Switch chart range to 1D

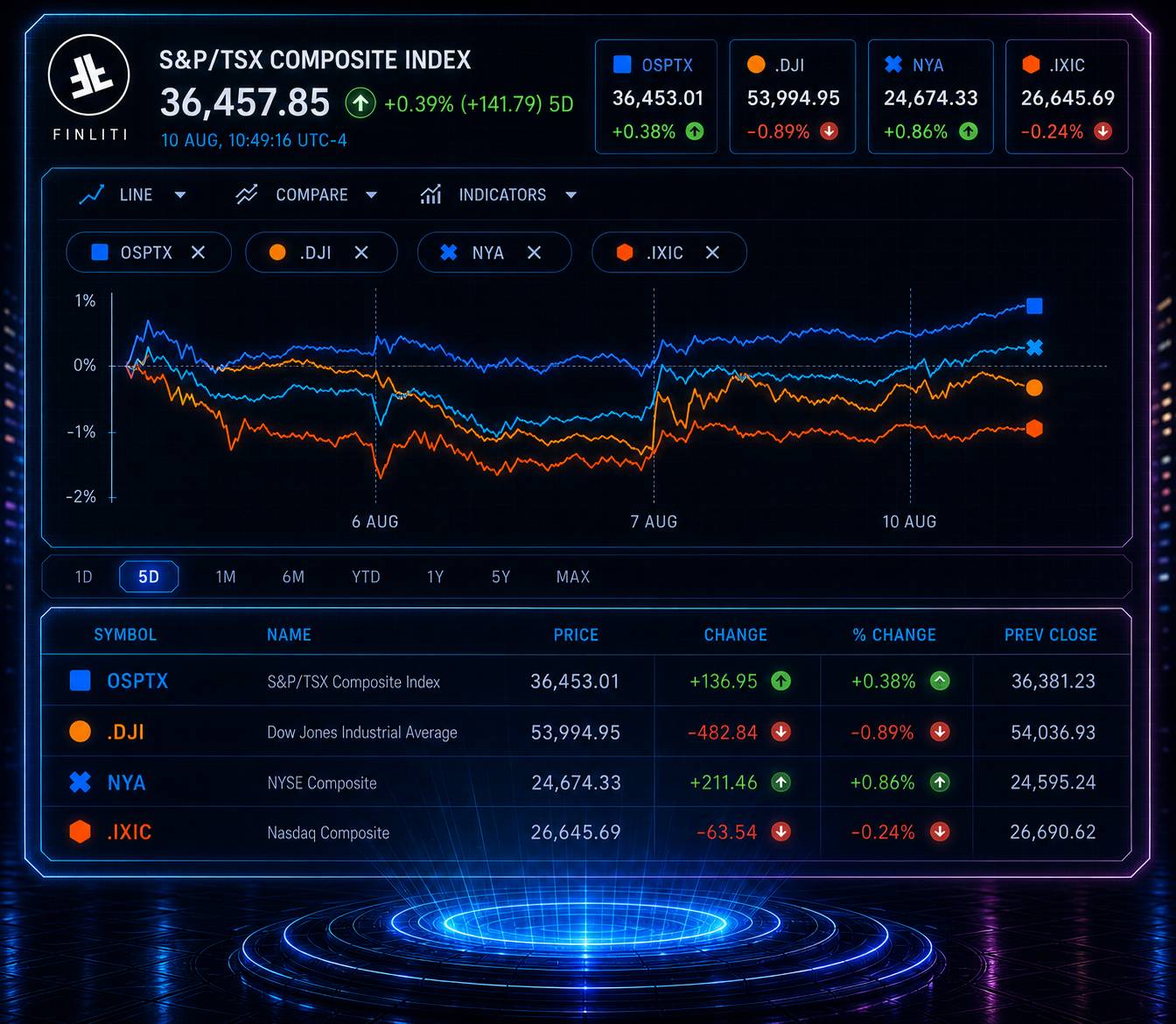[83, 577]
